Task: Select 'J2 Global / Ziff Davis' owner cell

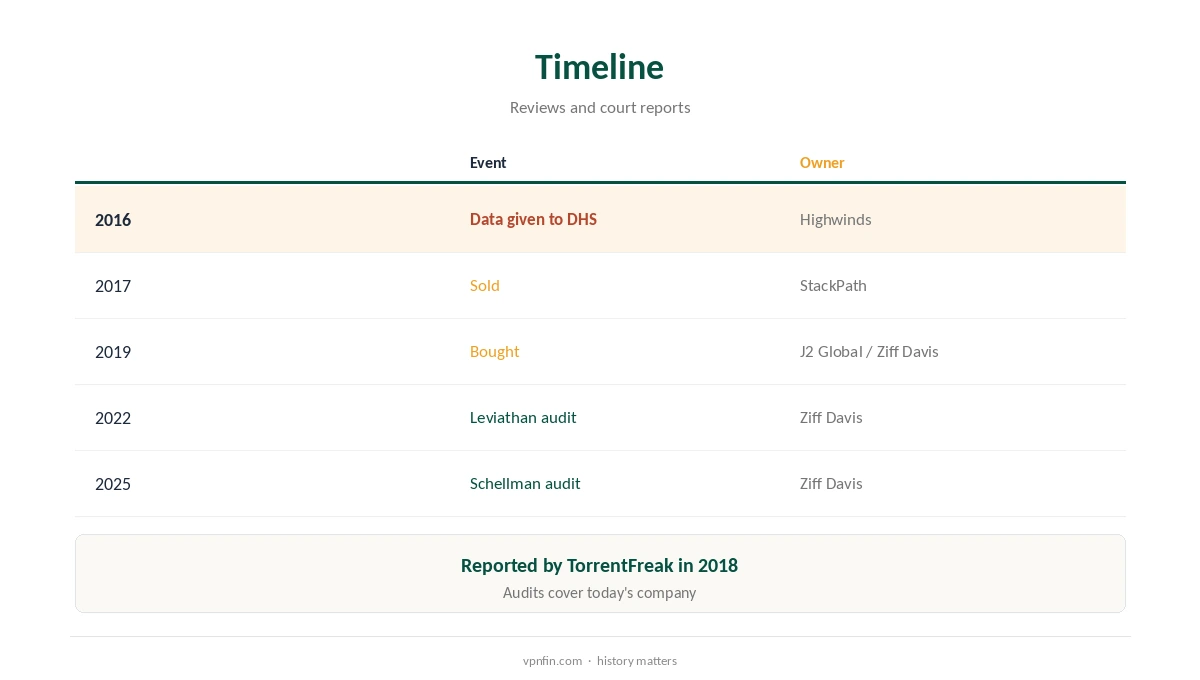Action: coord(869,351)
